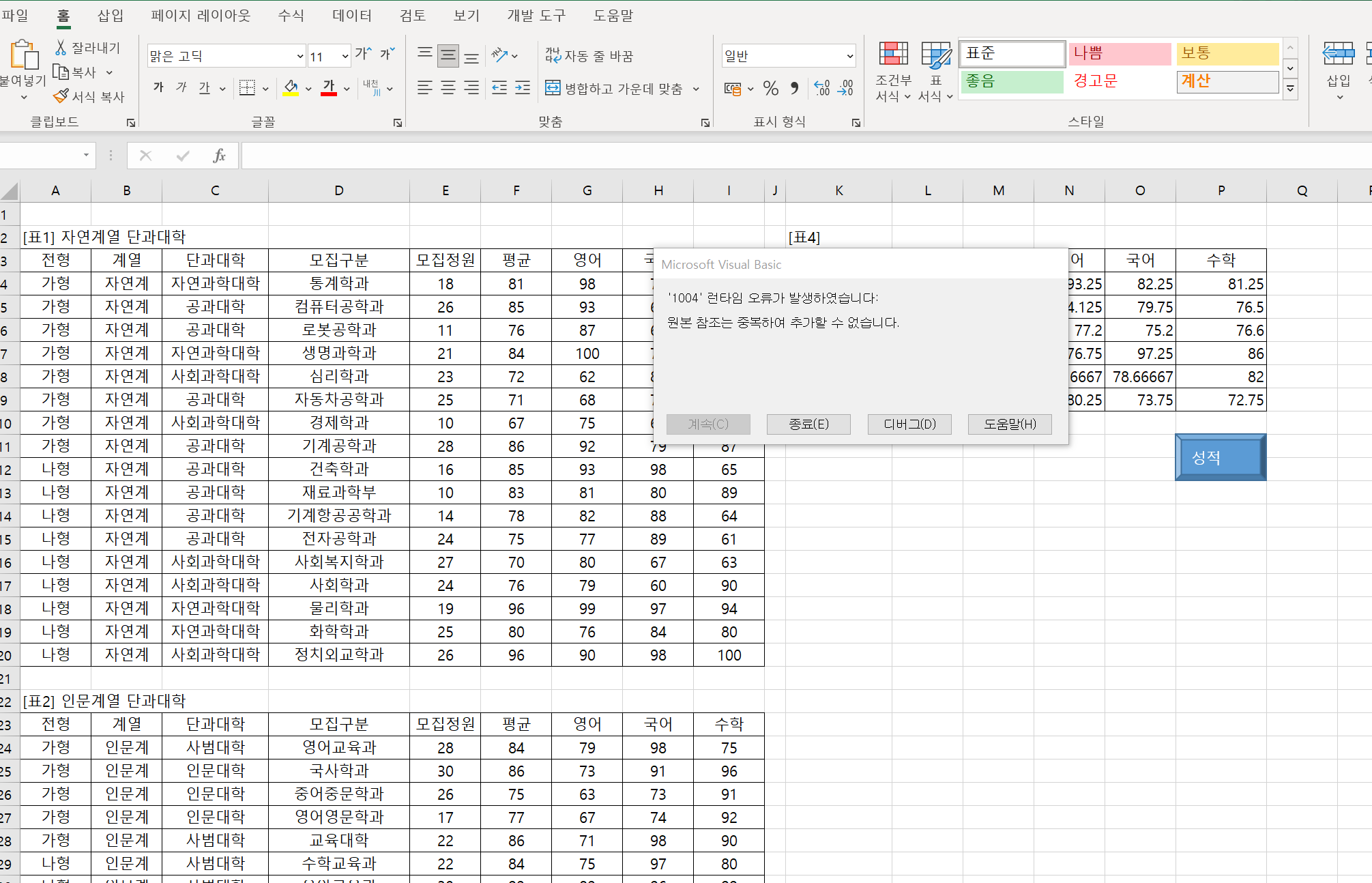This screenshot has width=1372, height=883.
Task: Click the Cut scissors icon
Action: [61, 48]
